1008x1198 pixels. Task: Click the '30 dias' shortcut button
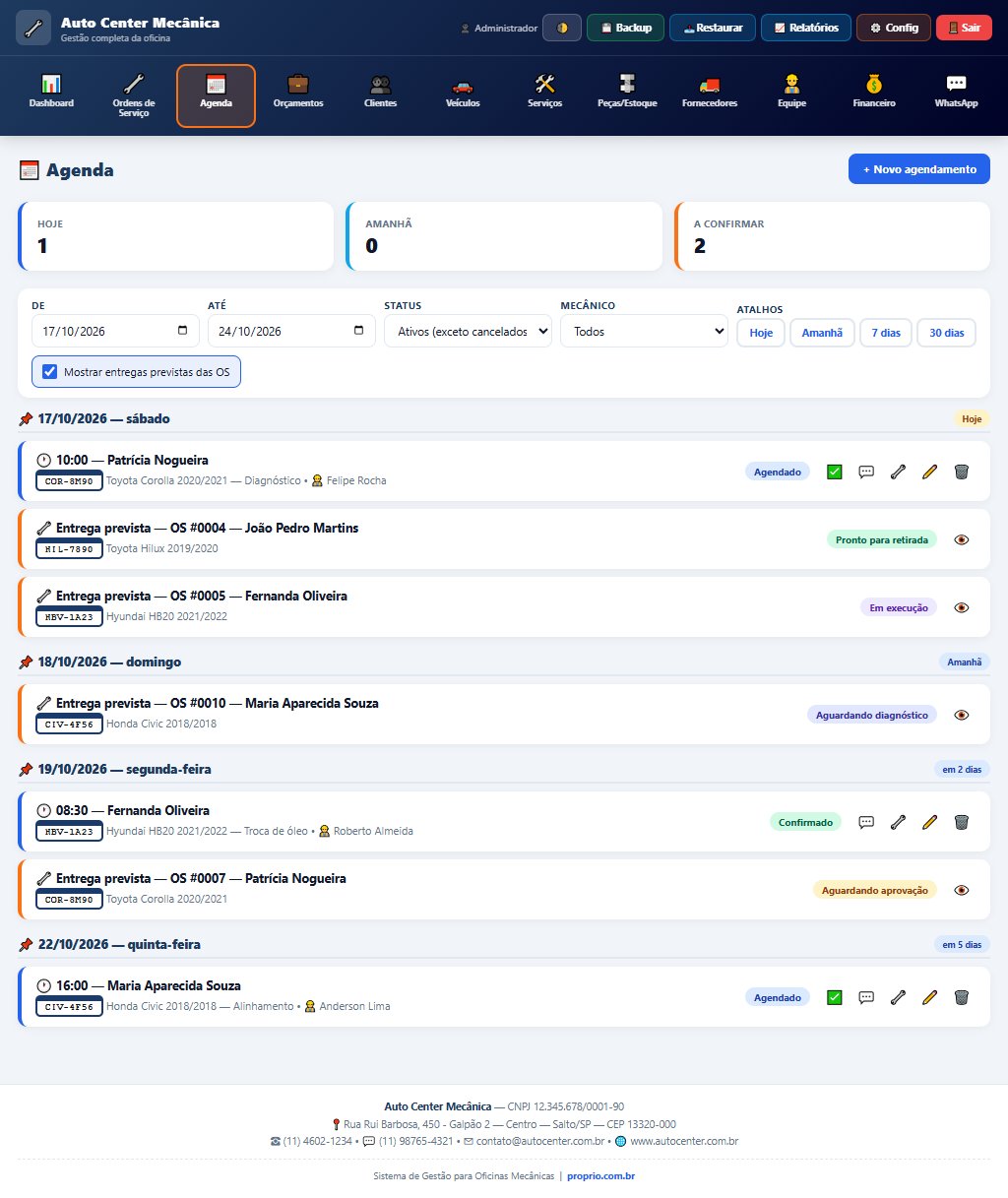(947, 333)
